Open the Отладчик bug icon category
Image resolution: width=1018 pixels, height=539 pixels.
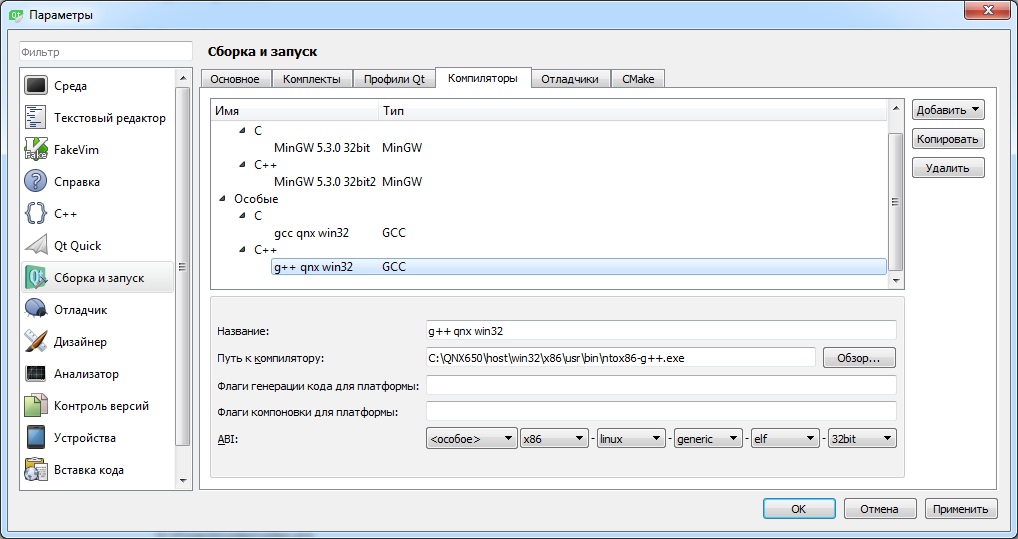(x=36, y=310)
